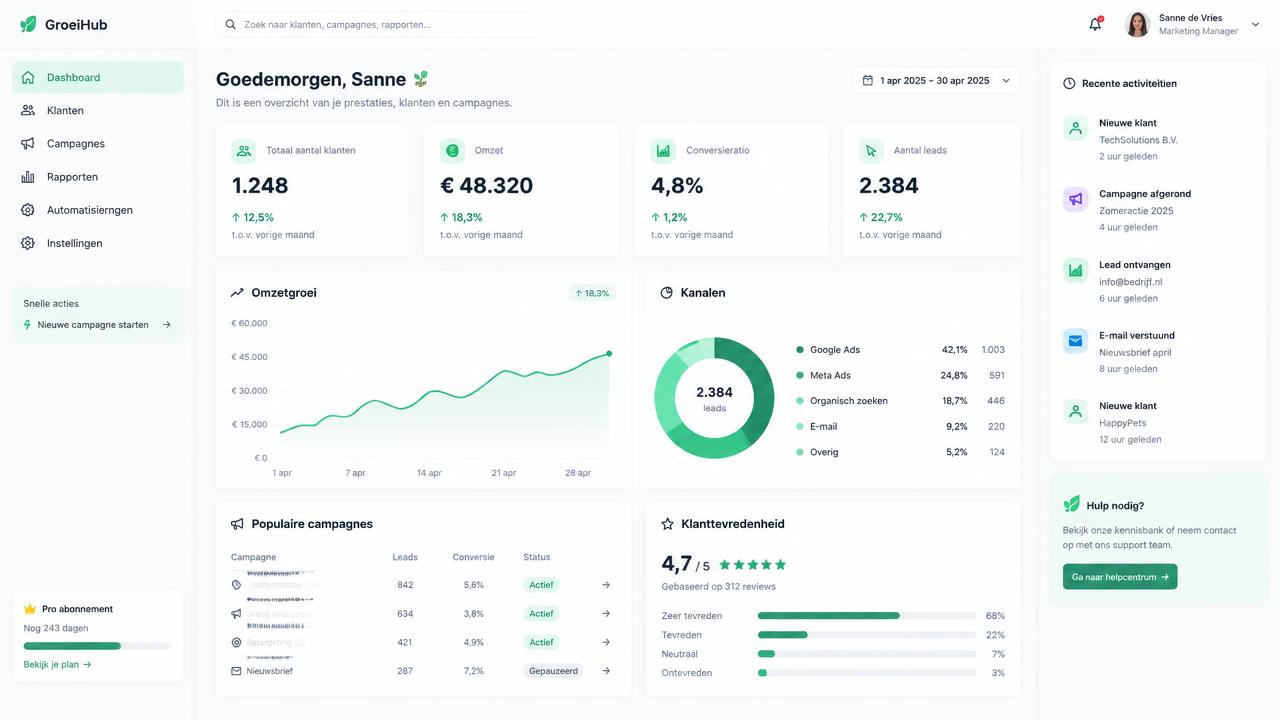This screenshot has width=1280, height=720.
Task: Click the Aantal leads cursor icon
Action: point(871,151)
